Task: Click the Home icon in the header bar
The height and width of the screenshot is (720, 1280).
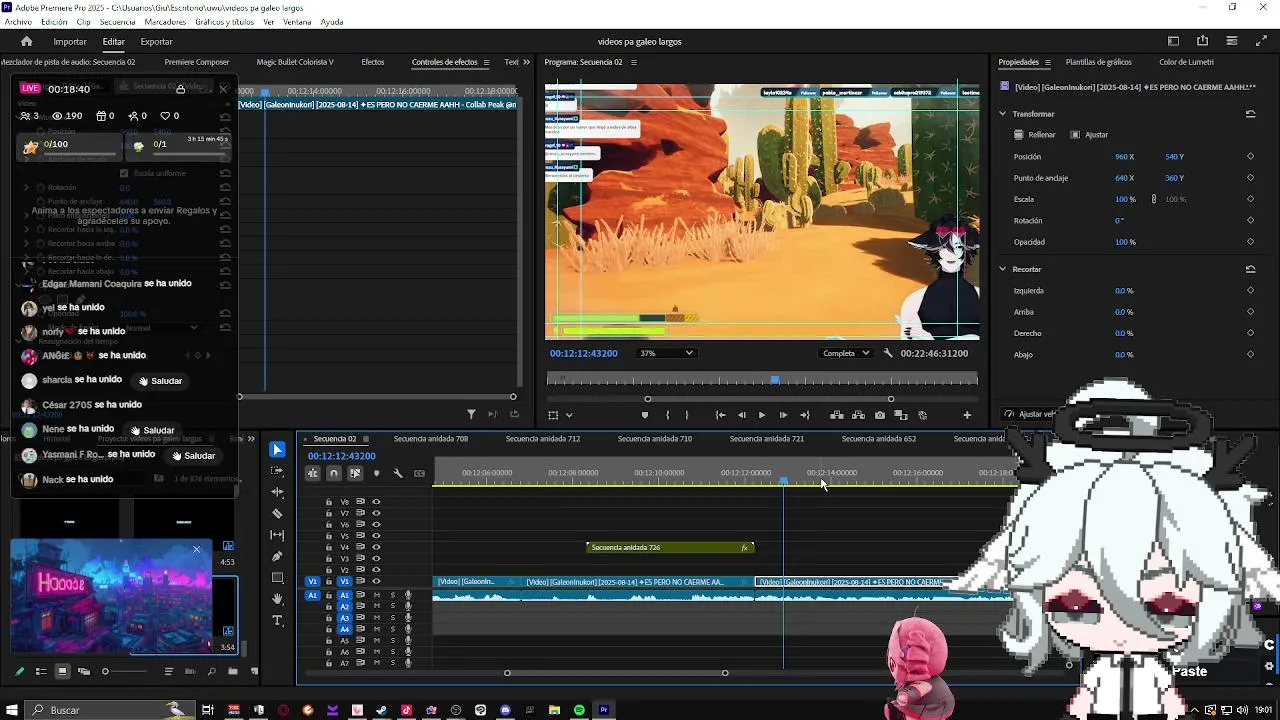Action: pos(26,42)
